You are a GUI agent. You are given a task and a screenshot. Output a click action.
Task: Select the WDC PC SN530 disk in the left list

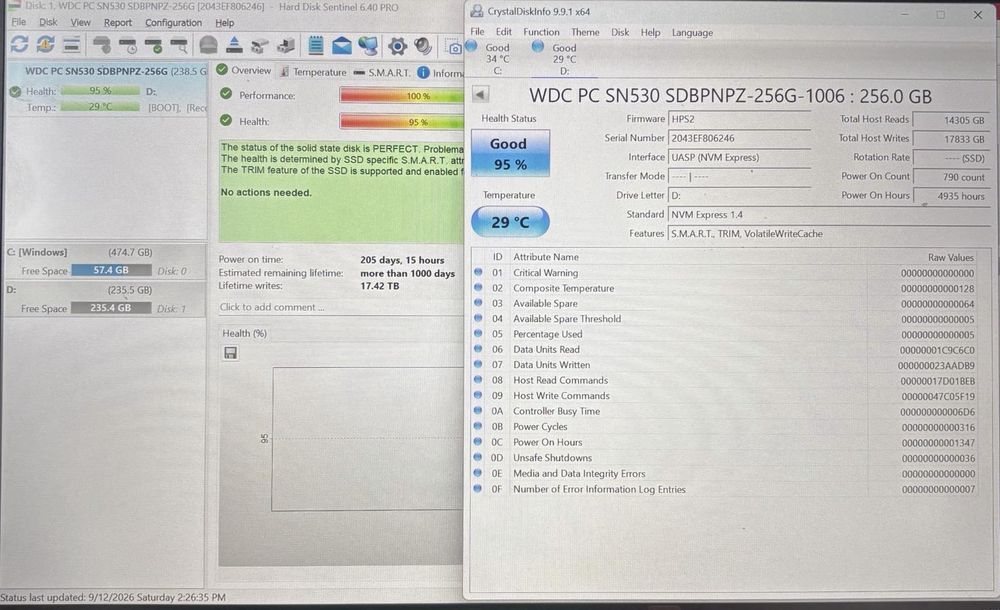106,89
